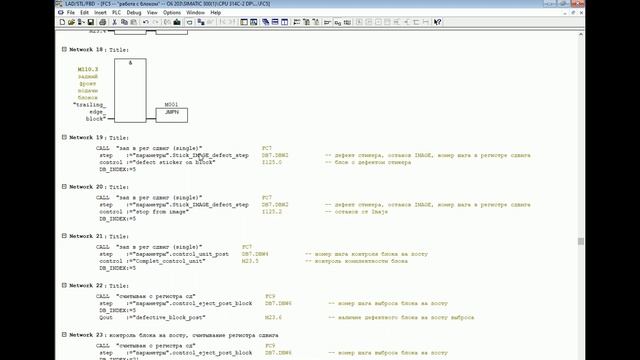Screen dimensions: 640x360
Task: Click the context Help arrow-question icon
Action: point(438,22)
